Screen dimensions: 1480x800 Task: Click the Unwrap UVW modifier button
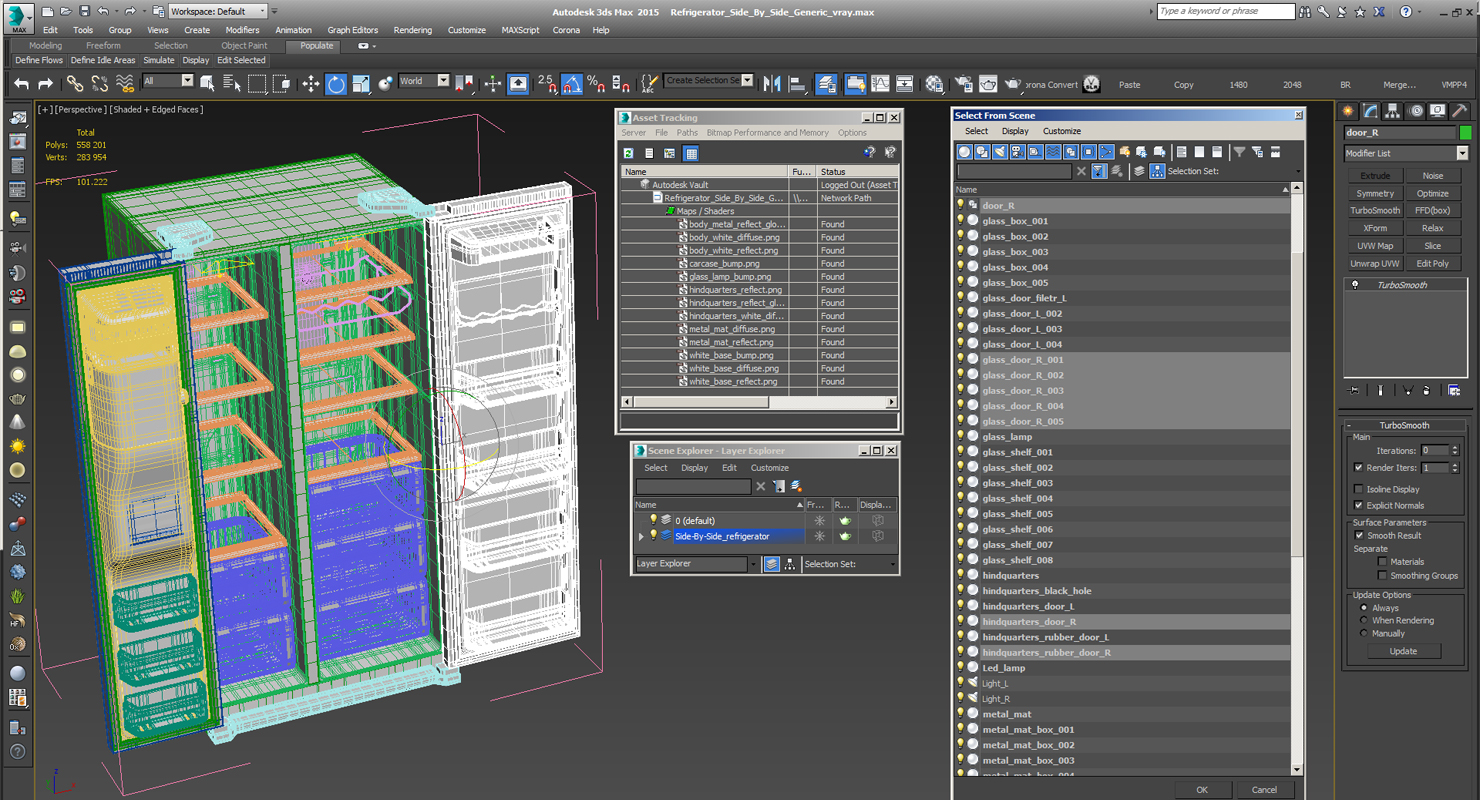tap(1375, 264)
